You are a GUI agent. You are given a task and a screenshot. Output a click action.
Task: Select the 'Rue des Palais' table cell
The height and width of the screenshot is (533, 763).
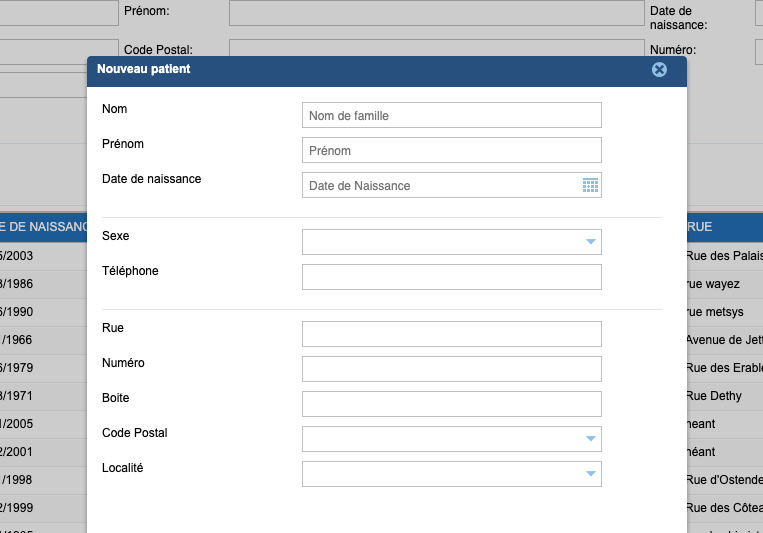click(x=725, y=256)
